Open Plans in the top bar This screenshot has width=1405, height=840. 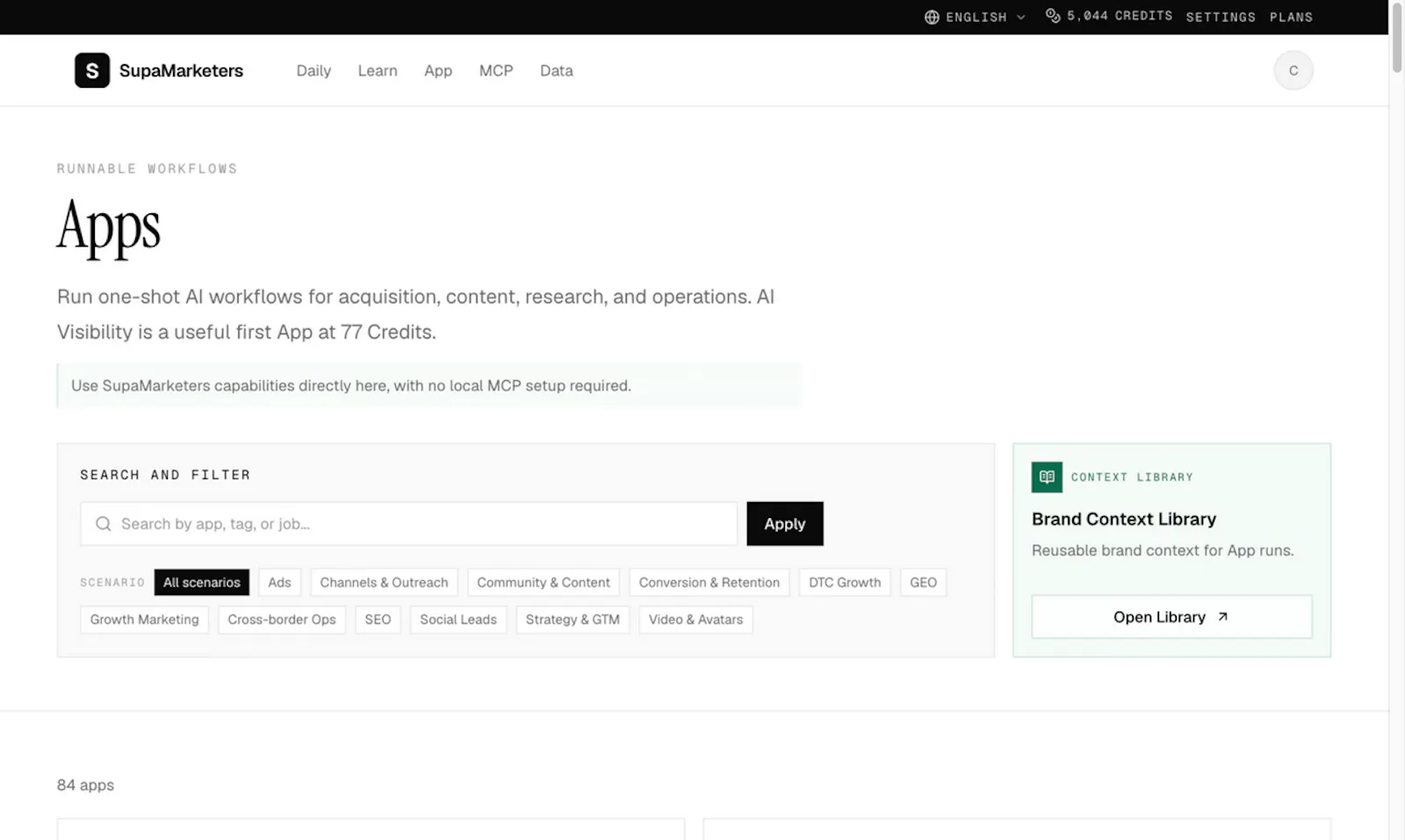(x=1291, y=17)
